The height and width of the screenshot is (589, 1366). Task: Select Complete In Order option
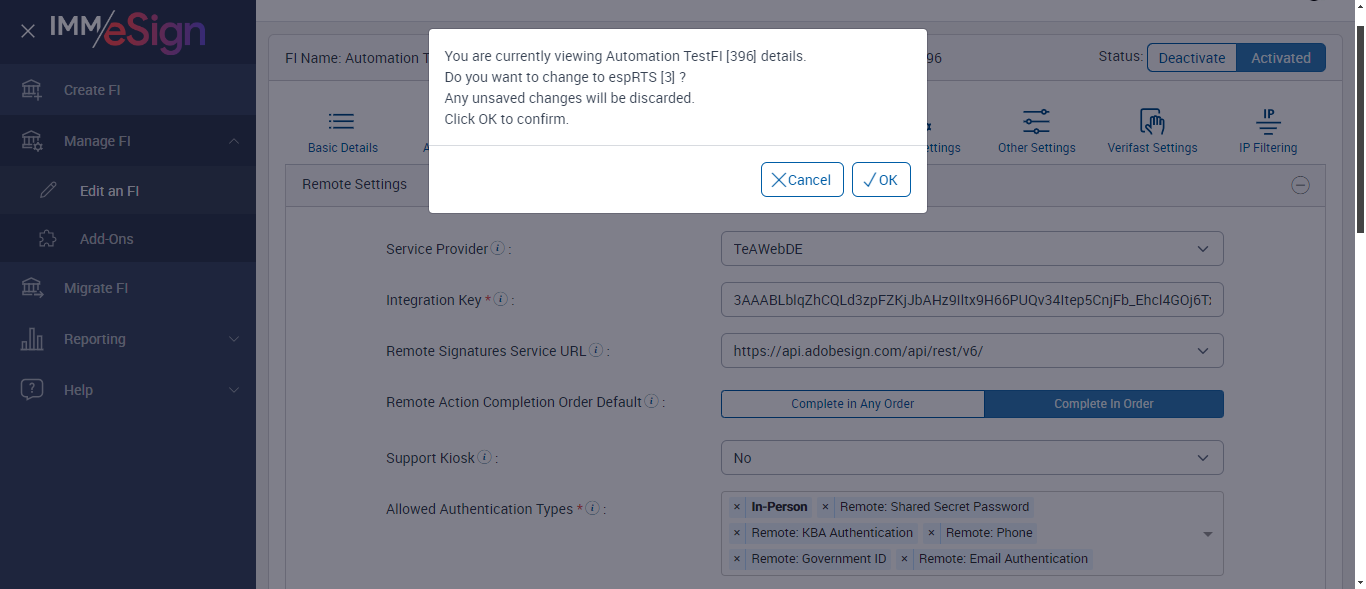pos(1103,404)
